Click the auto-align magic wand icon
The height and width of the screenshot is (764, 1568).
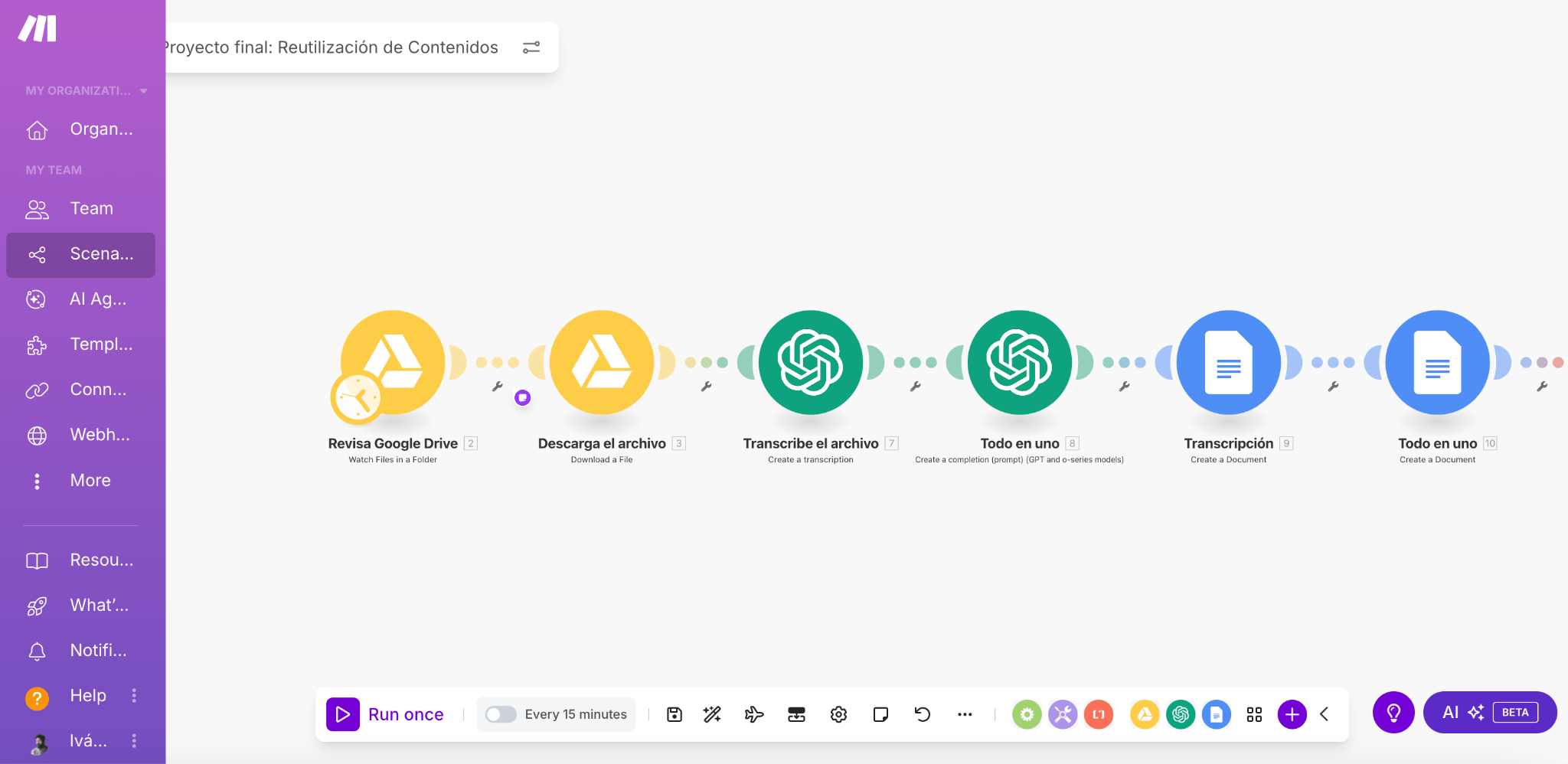tap(712, 714)
